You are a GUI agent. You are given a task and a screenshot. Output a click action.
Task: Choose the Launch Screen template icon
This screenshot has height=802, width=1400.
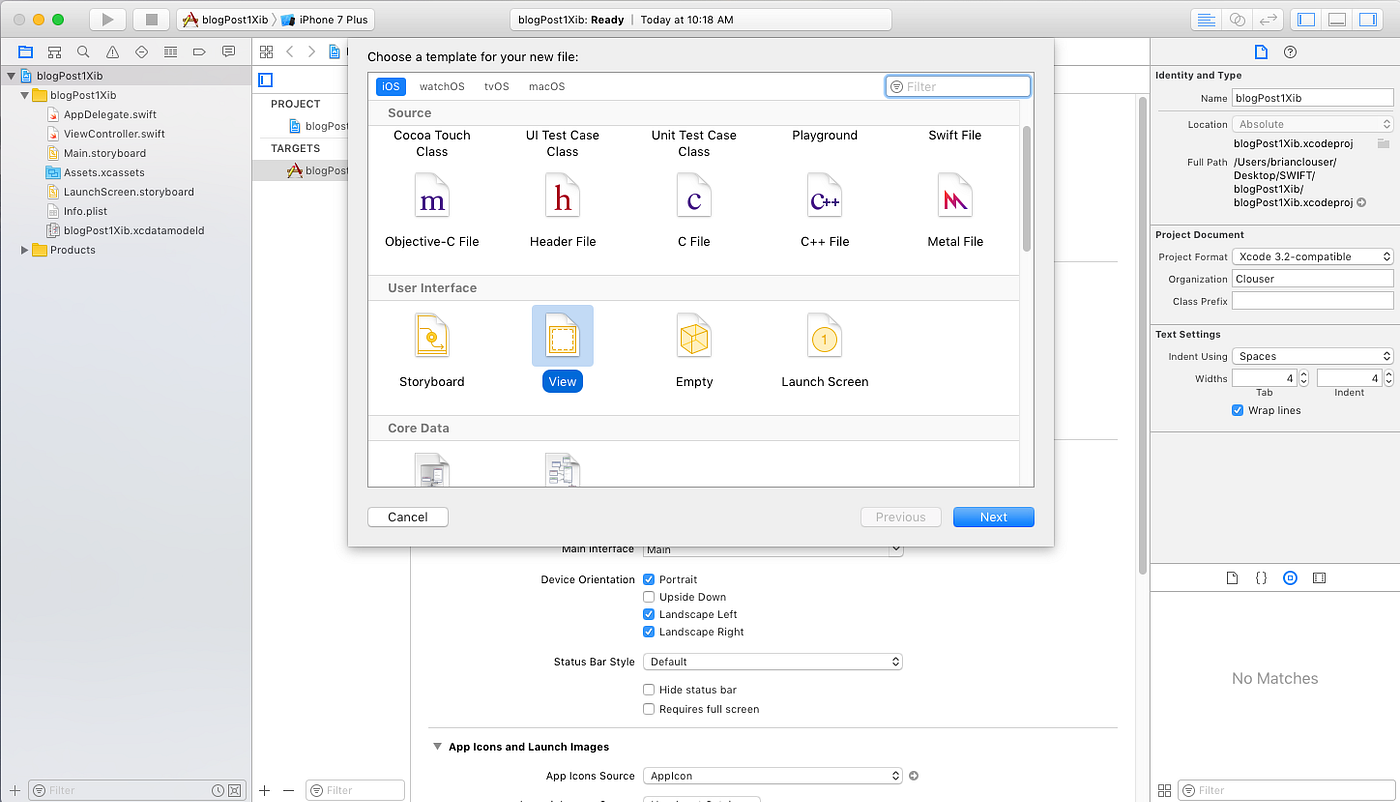825,336
